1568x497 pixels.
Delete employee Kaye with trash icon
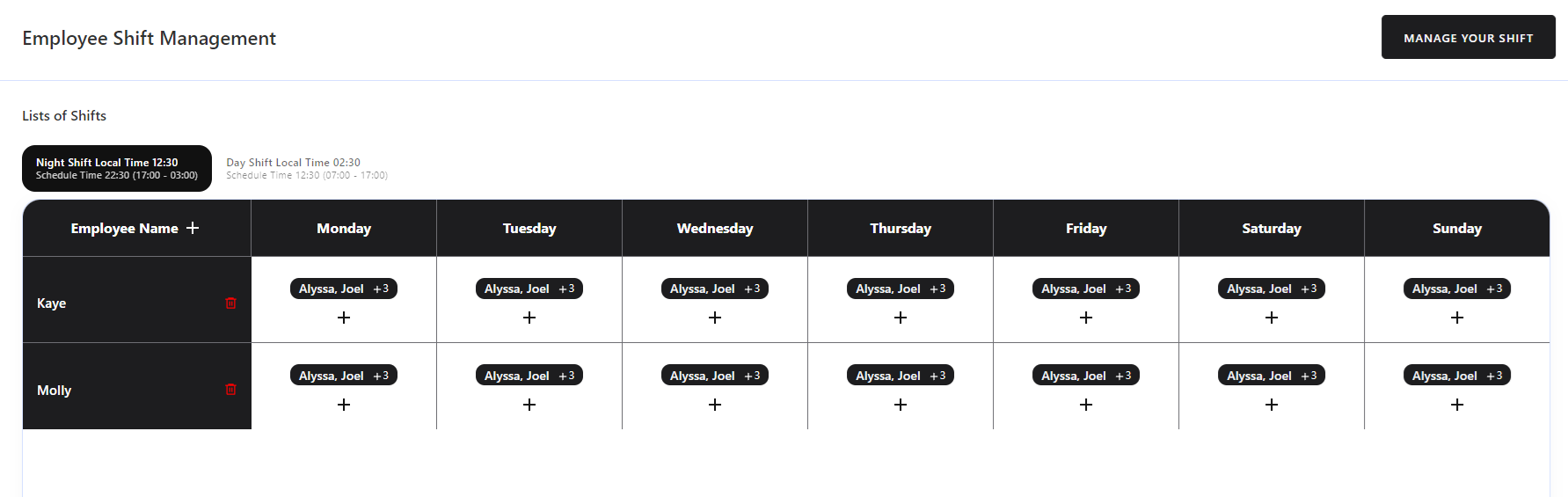click(230, 303)
